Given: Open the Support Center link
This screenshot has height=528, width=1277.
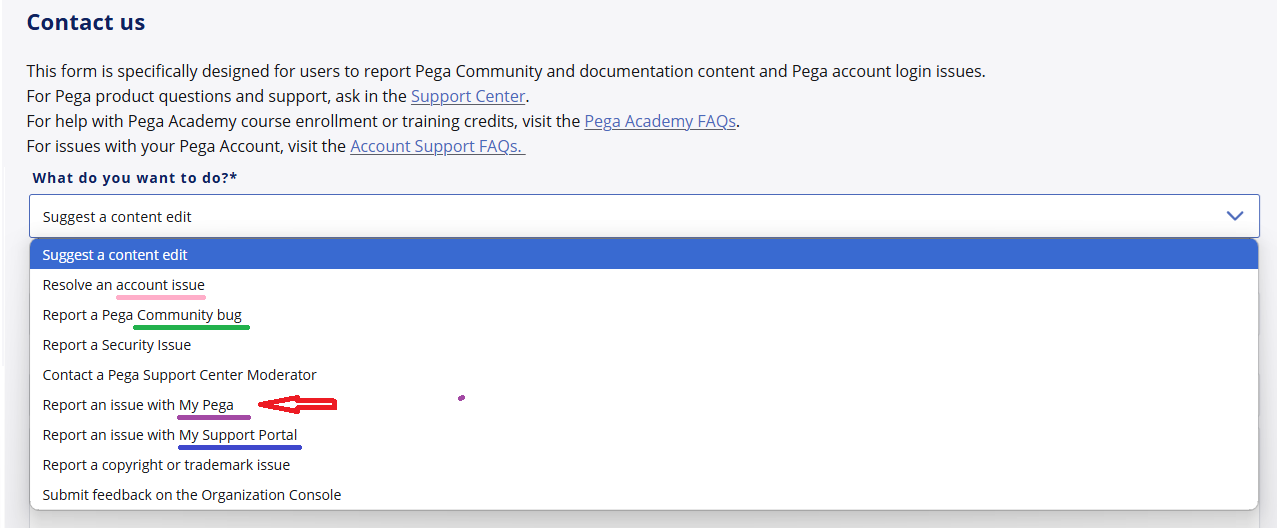Looking at the screenshot, I should click(x=467, y=96).
